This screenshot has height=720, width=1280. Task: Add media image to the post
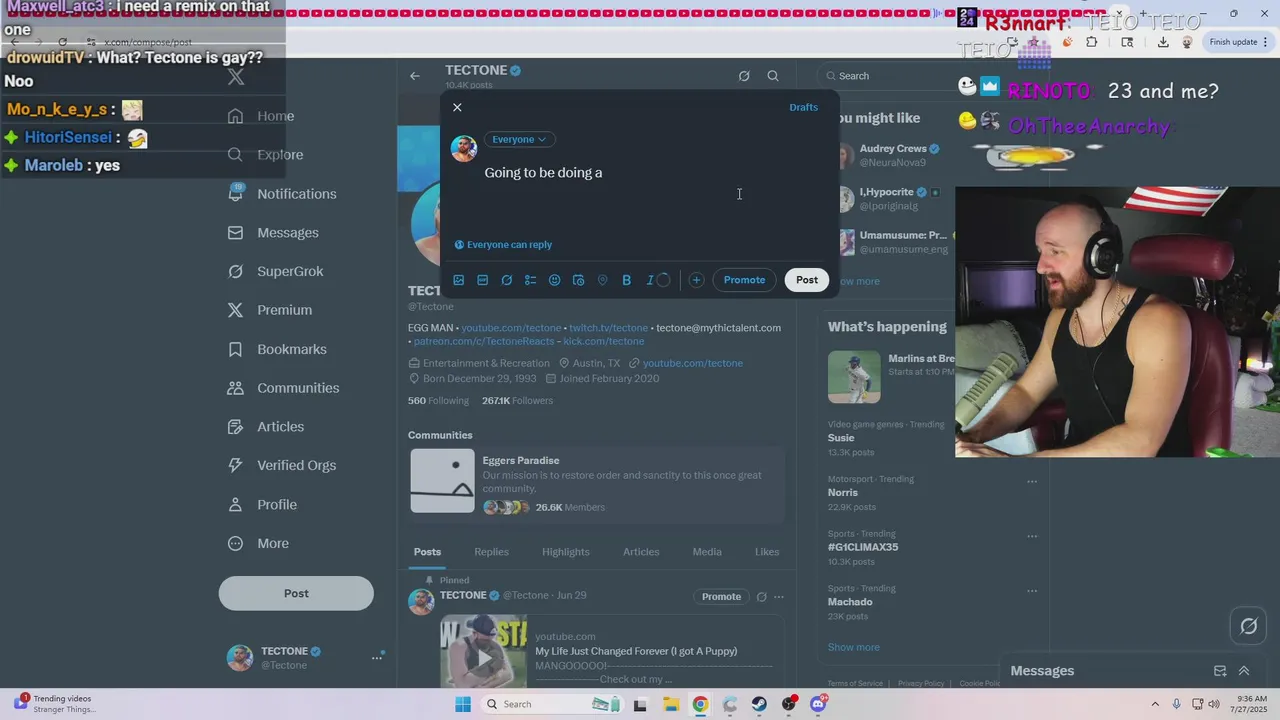pos(459,280)
